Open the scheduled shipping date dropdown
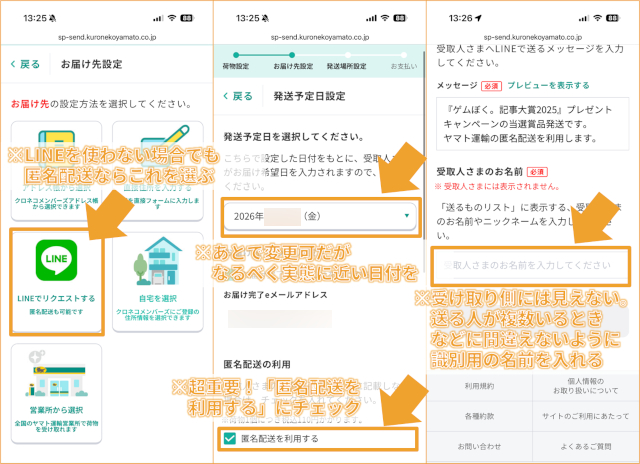 coord(320,214)
